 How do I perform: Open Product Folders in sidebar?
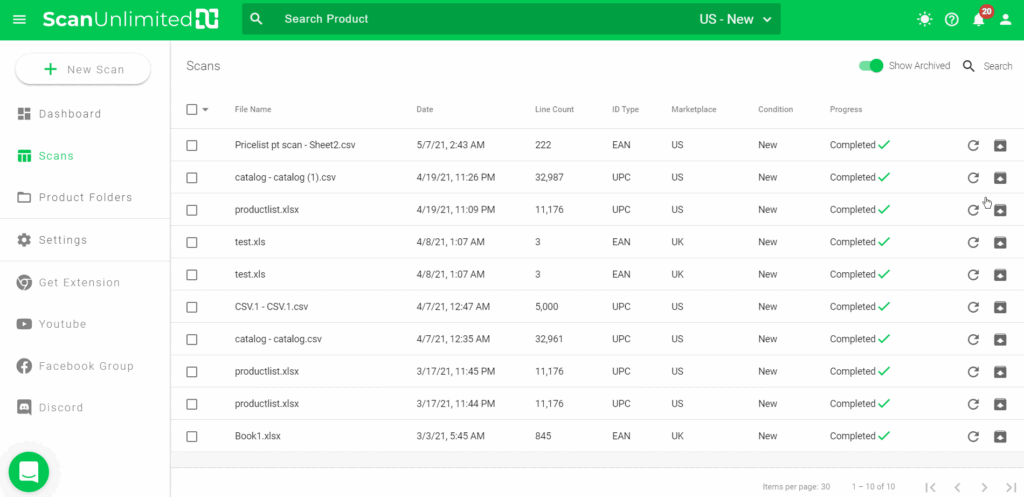[x=85, y=198]
